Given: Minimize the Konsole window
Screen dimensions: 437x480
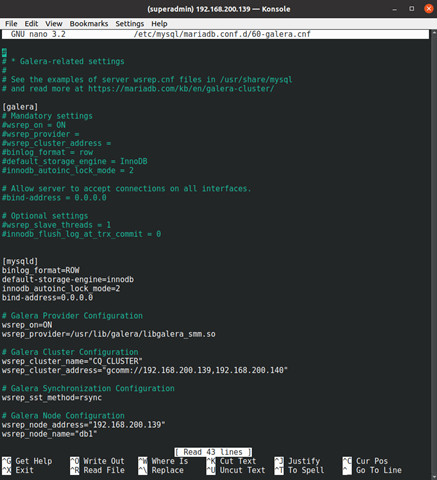Looking at the screenshot, I should 395,9.
